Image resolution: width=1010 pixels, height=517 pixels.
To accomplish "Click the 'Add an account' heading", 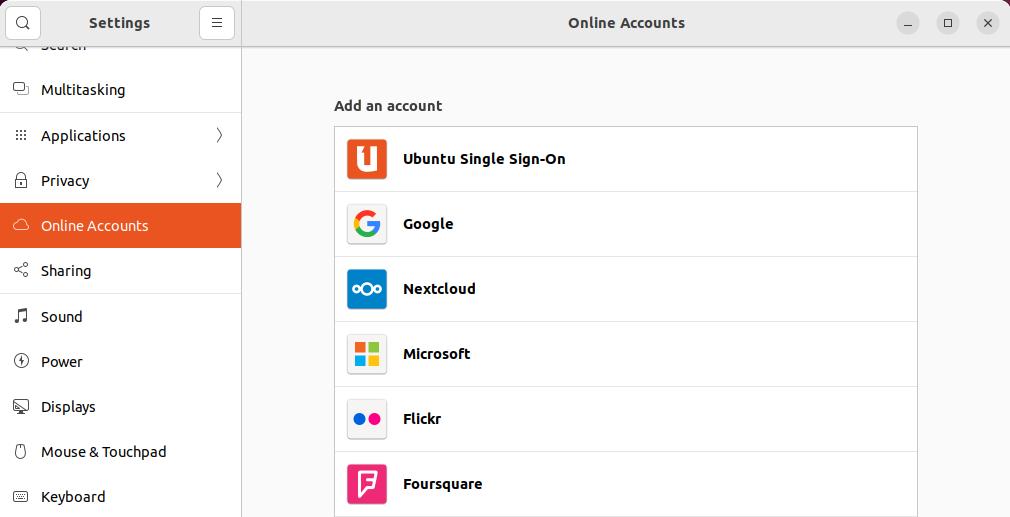I will tap(388, 106).
